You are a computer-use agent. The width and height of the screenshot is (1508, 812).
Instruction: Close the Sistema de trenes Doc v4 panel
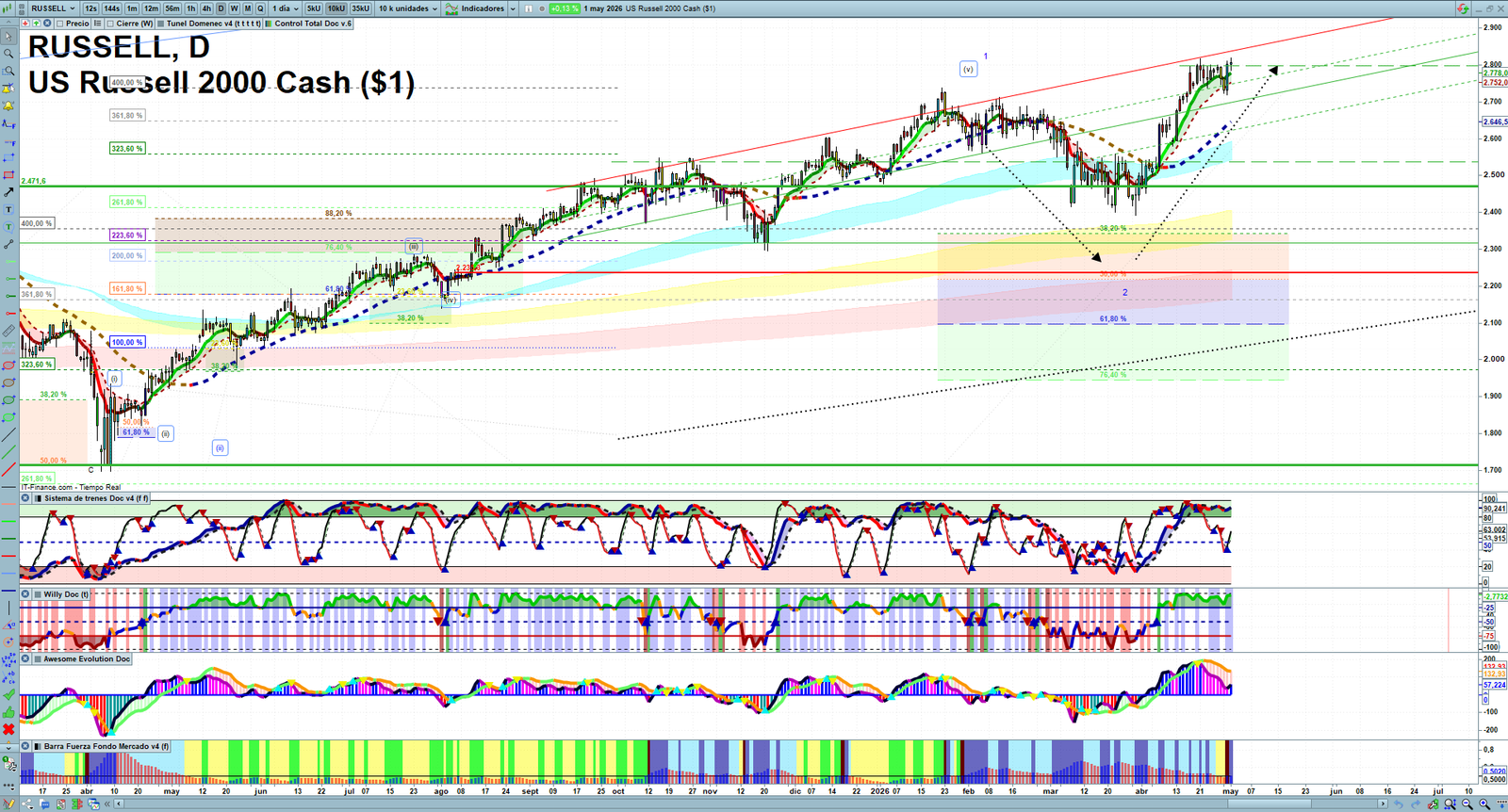25,498
